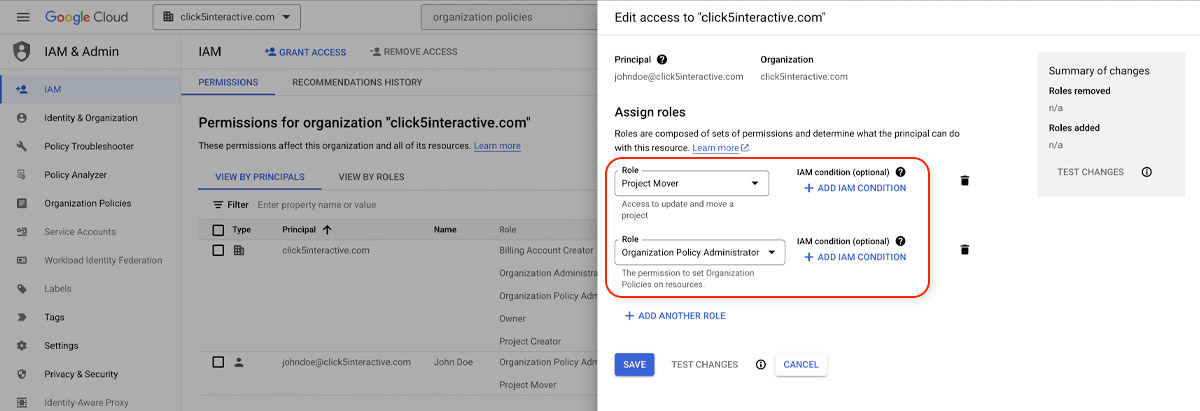The width and height of the screenshot is (1200, 411).
Task: Click the Grant Access button
Action: coord(304,52)
